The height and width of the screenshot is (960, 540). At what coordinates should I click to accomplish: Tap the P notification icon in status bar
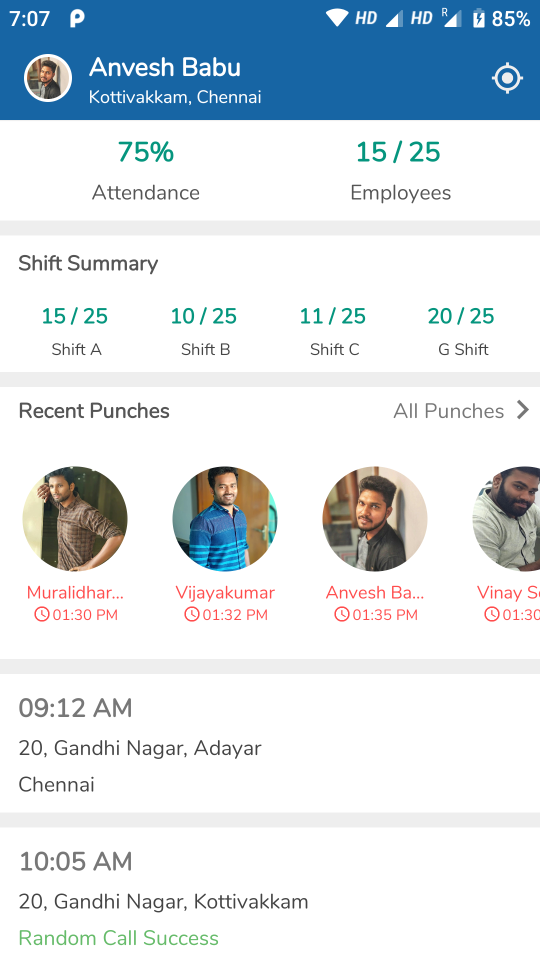point(77,18)
